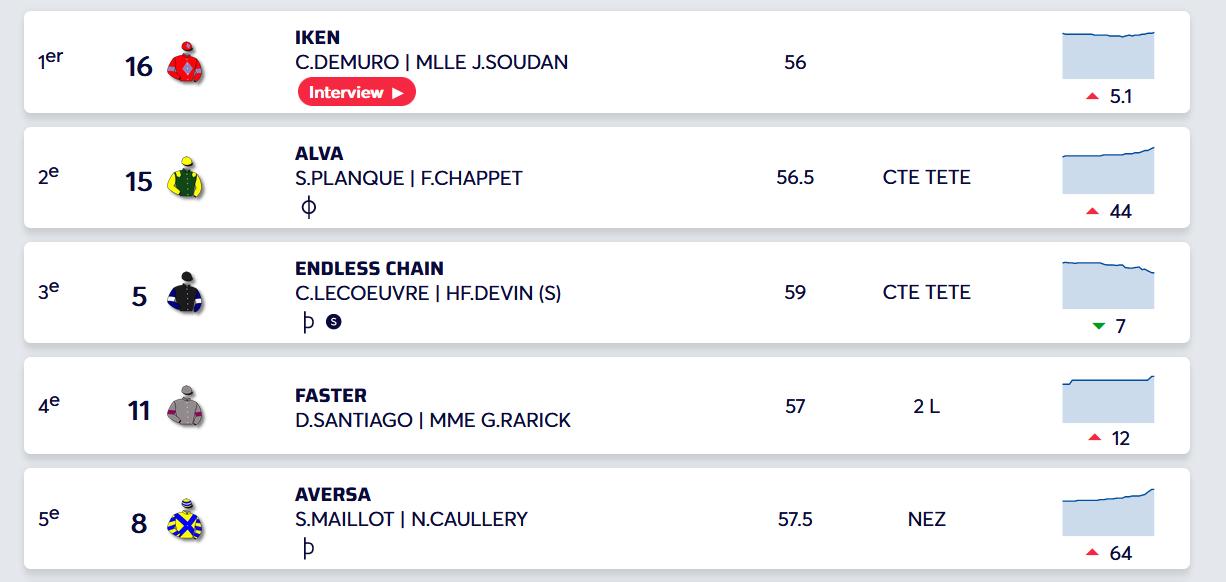Click the odds trend chart for IKEN

pos(1108,55)
